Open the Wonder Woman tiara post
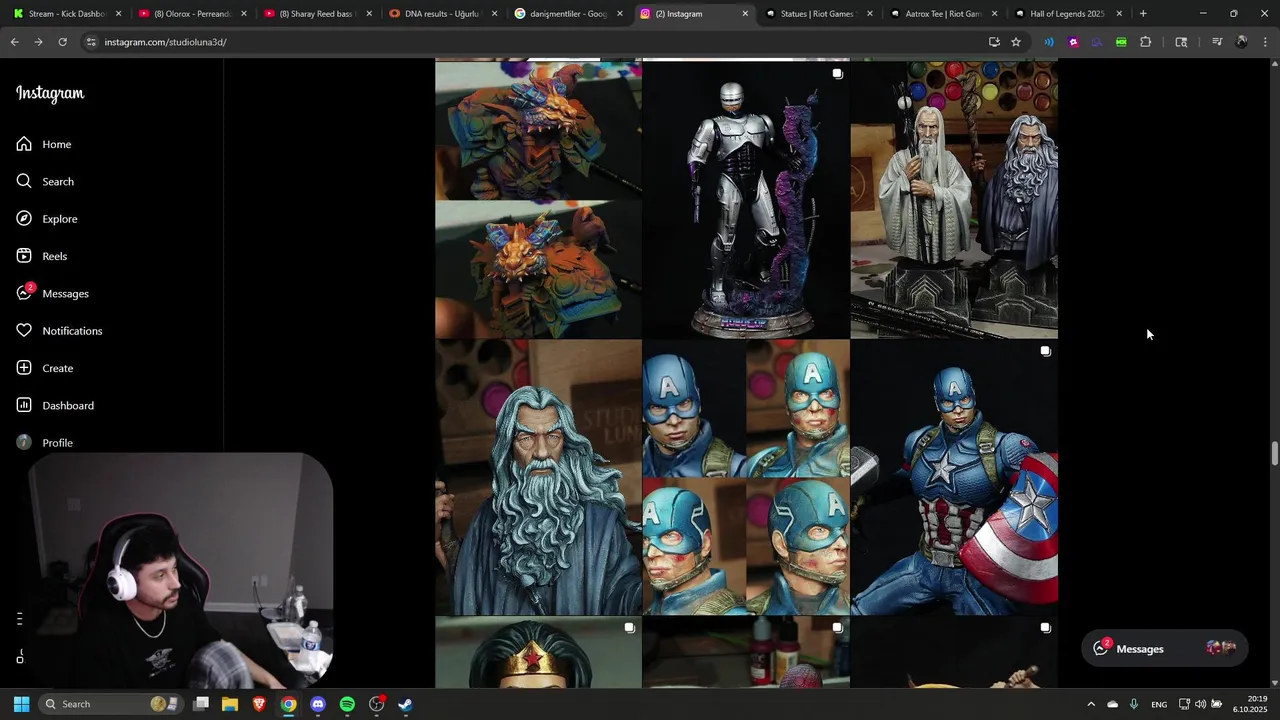Screen dimensions: 1280x720 pyautogui.click(x=538, y=652)
